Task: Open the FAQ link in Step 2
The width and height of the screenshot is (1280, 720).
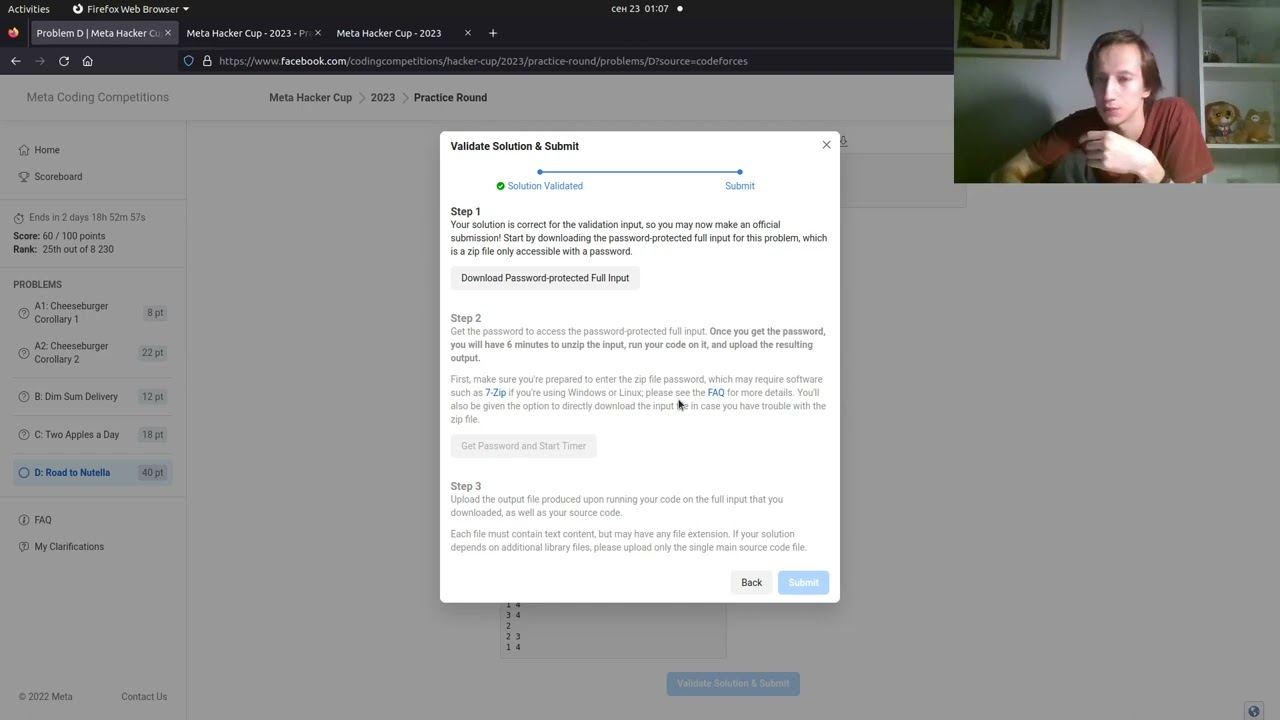Action: point(716,393)
